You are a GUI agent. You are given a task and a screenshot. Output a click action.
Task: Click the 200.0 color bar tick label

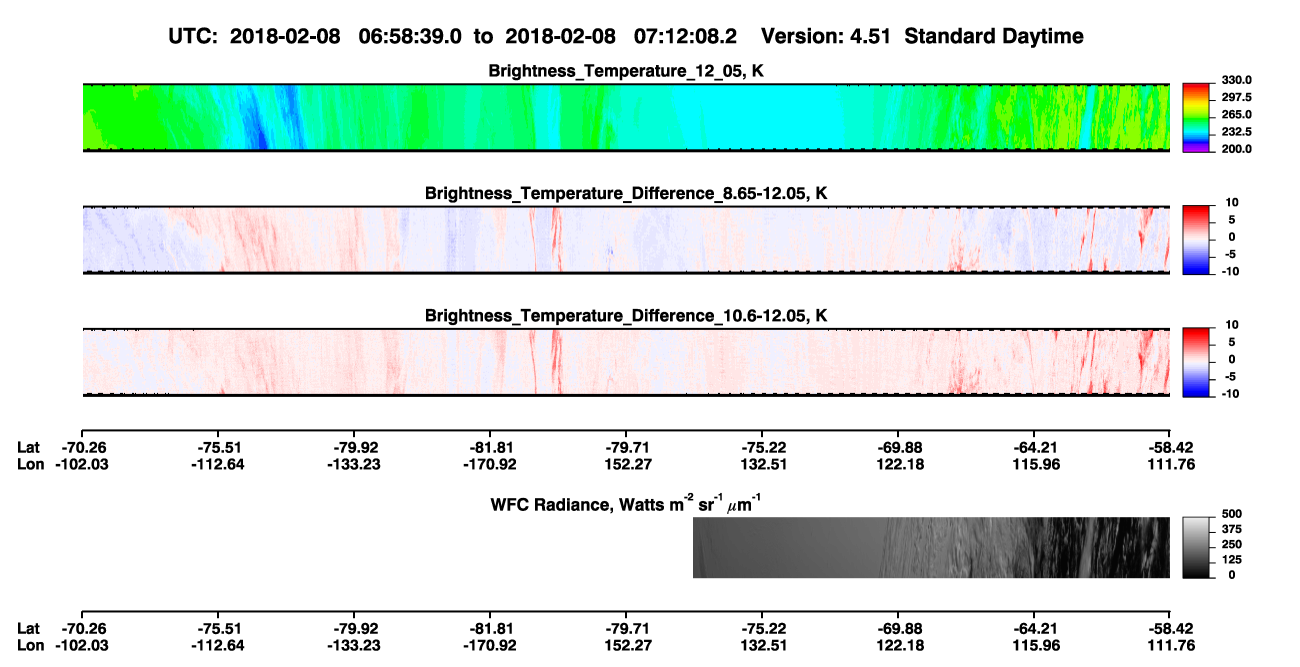click(x=1235, y=149)
